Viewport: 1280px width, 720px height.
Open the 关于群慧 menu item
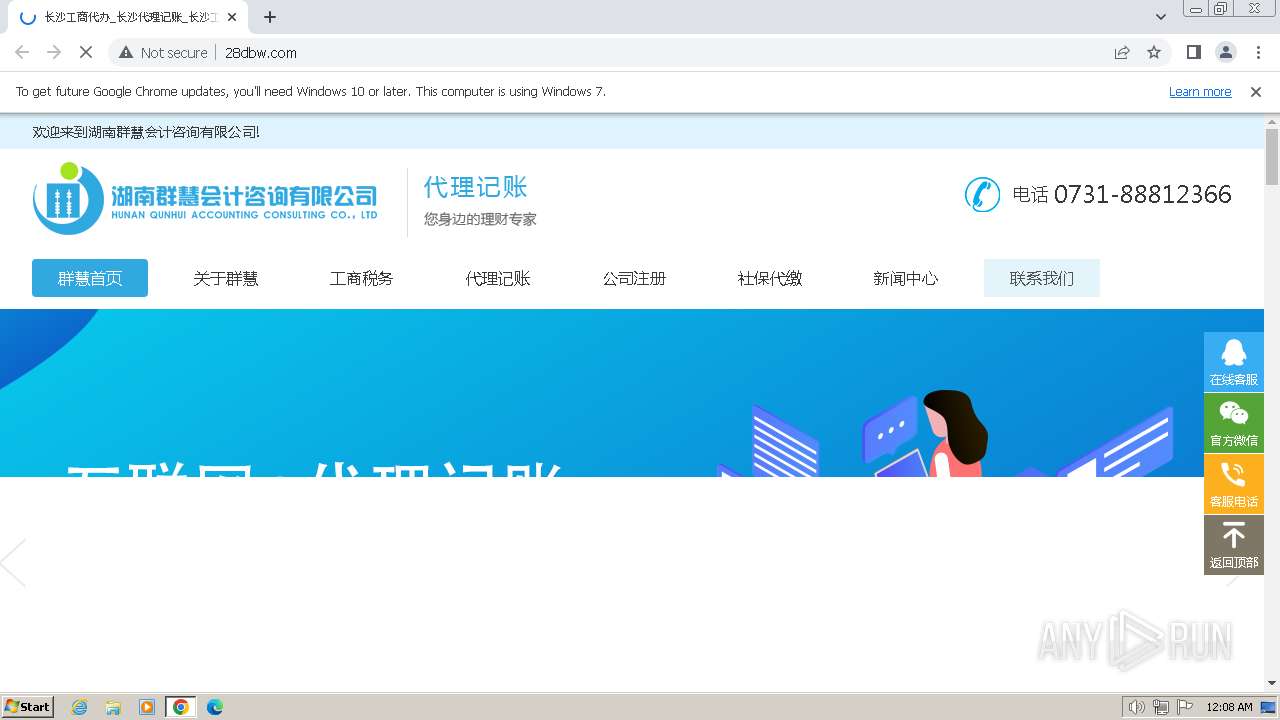(226, 278)
